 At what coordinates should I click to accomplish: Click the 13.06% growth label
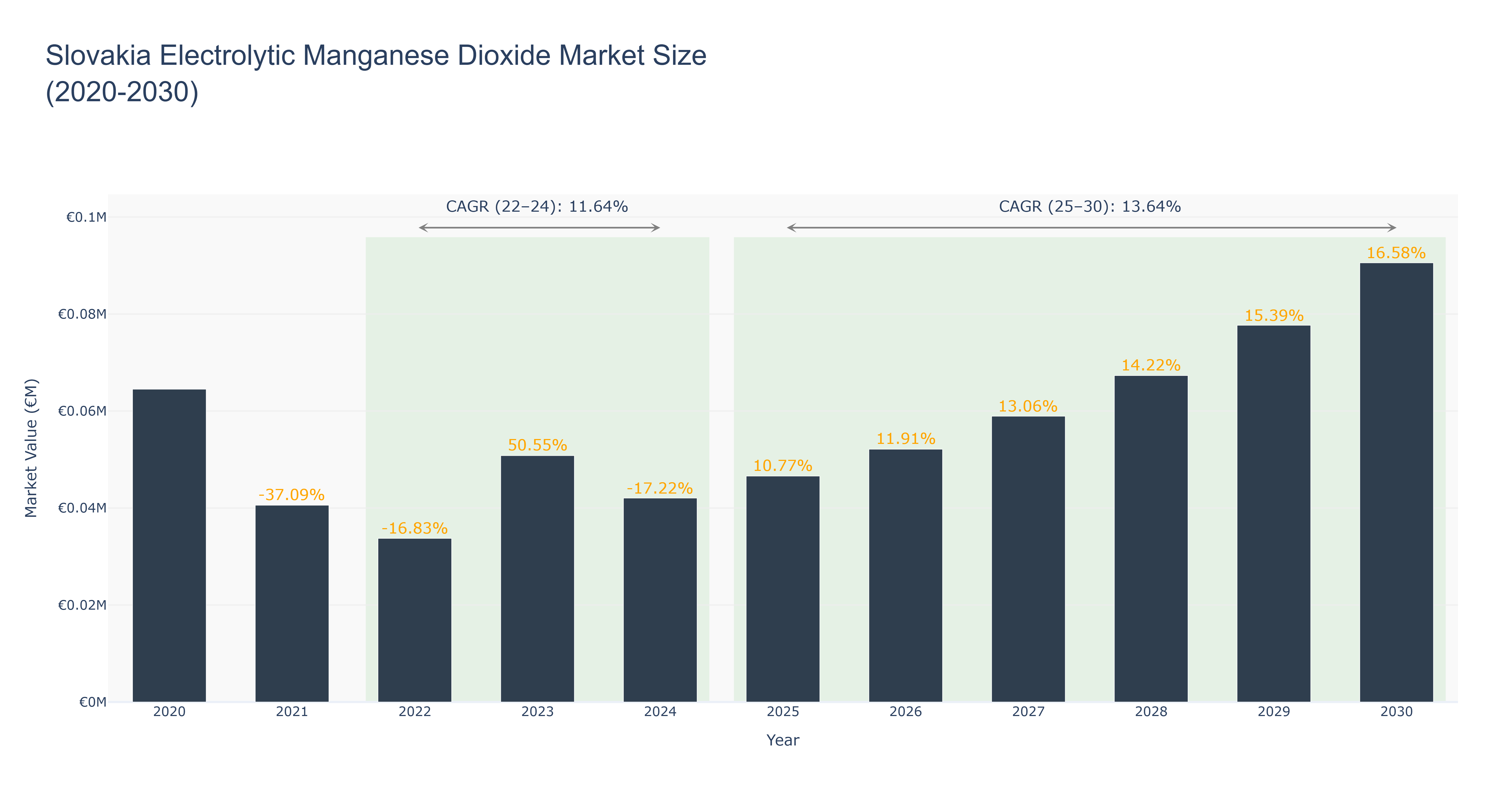tap(1028, 406)
